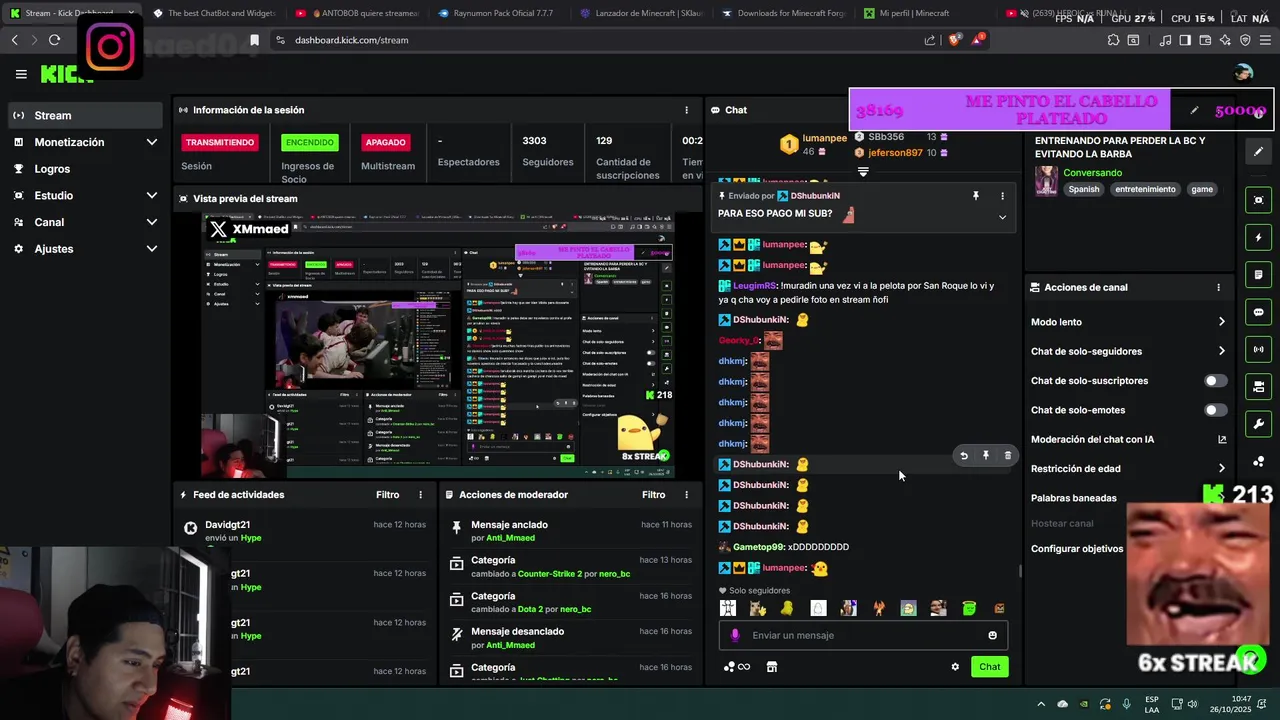Screen dimensions: 1280x720
Task: Click lumanpee username in chat leaderboard
Action: point(824,138)
